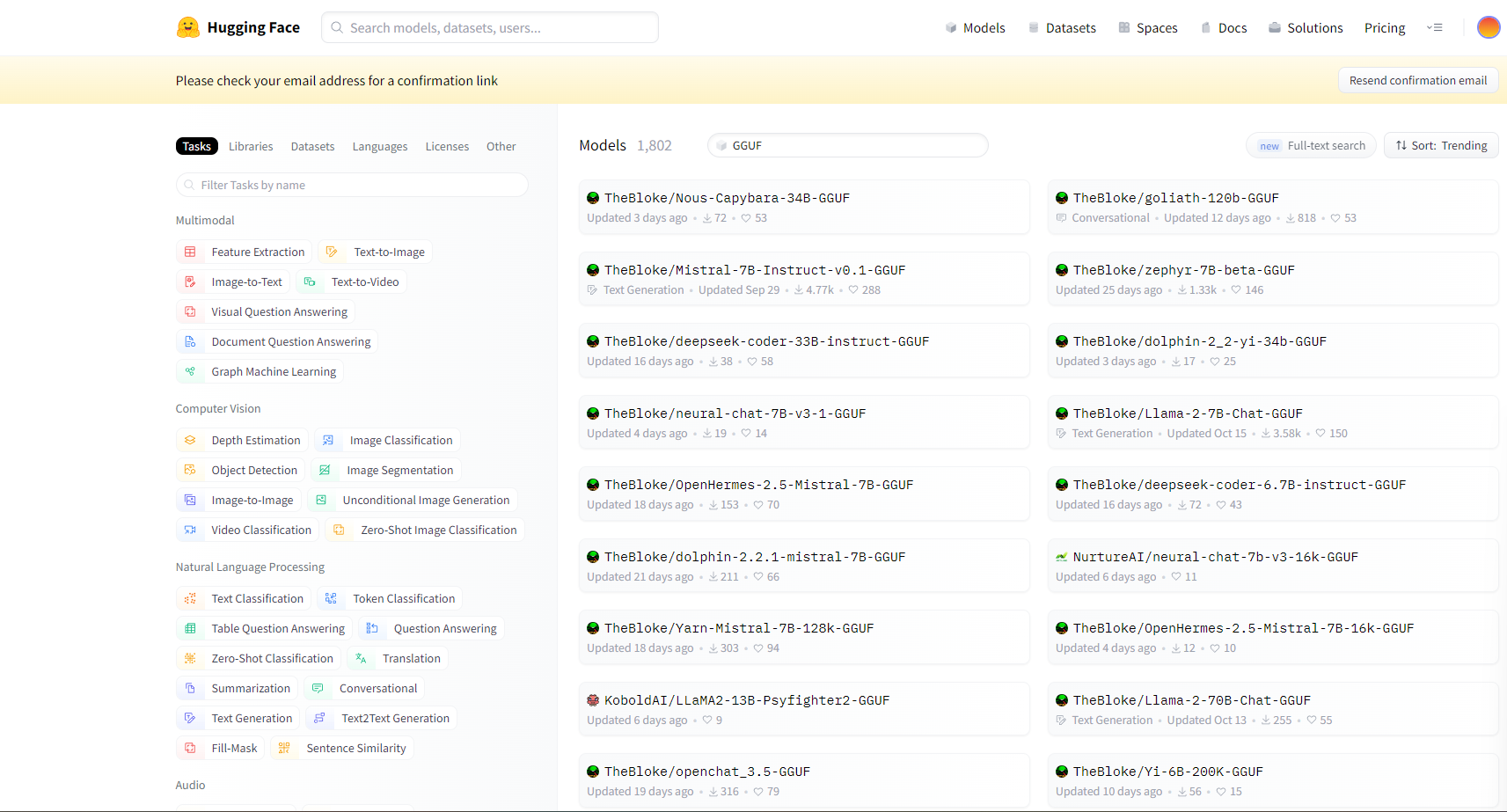Open TheBloke/Yarn-Mistral-7B-128k-GGUF model
Screen dimensions: 1507x812
tap(804, 637)
